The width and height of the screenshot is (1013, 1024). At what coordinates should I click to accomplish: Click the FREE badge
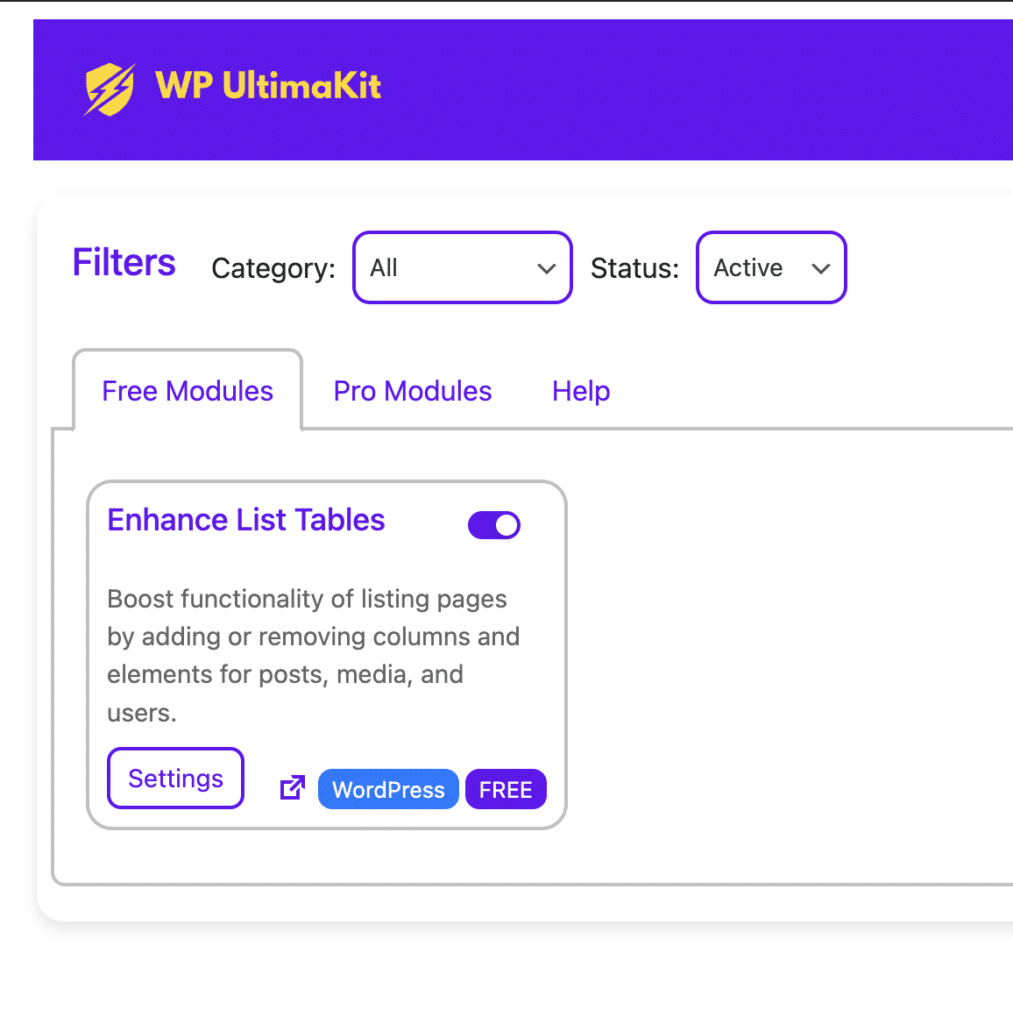[506, 790]
